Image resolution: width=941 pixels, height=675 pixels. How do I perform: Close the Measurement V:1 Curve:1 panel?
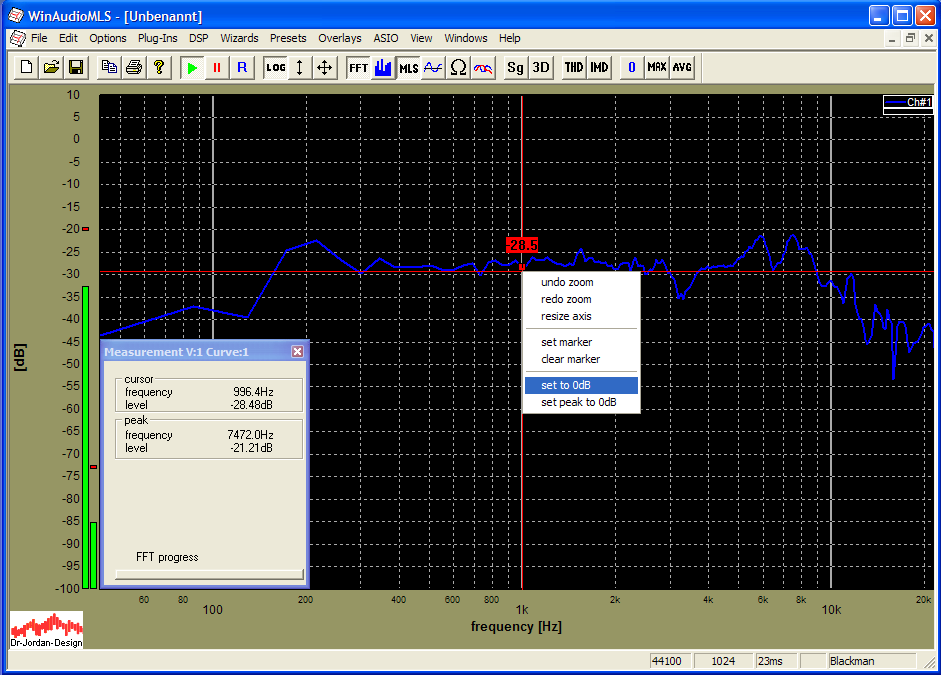[x=297, y=351]
